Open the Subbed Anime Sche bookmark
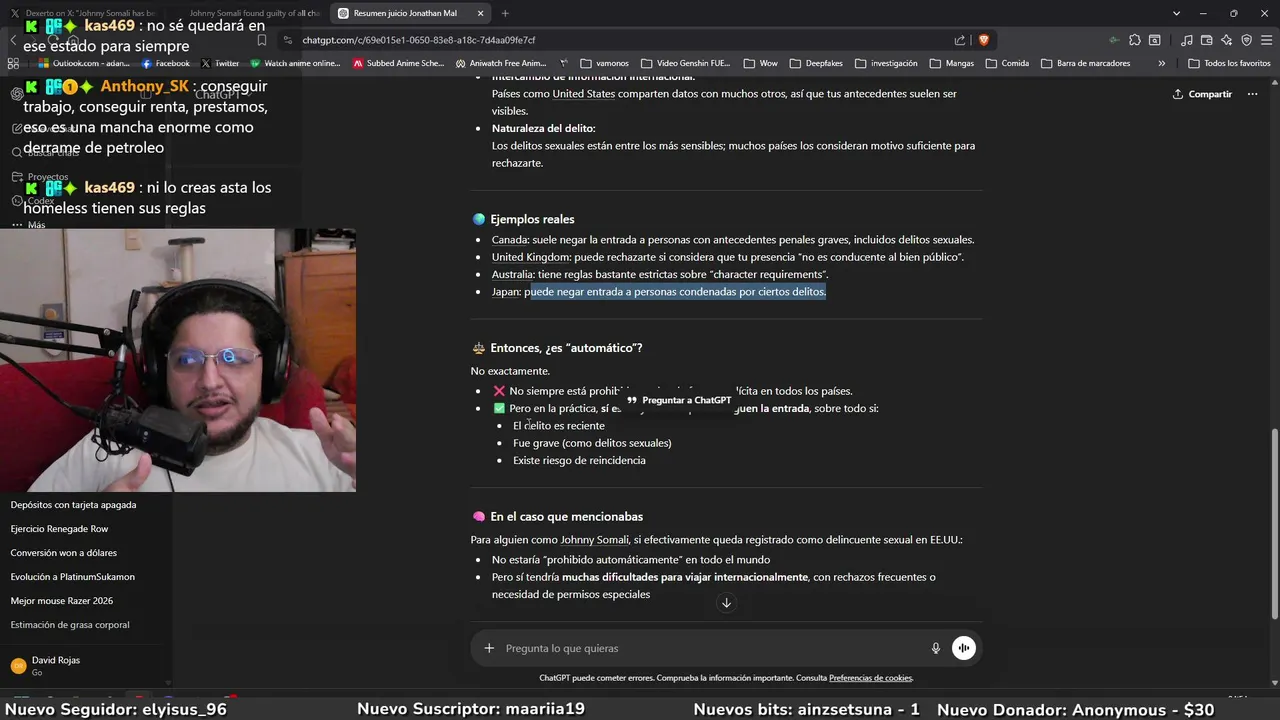This screenshot has height=720, width=1280. point(398,63)
